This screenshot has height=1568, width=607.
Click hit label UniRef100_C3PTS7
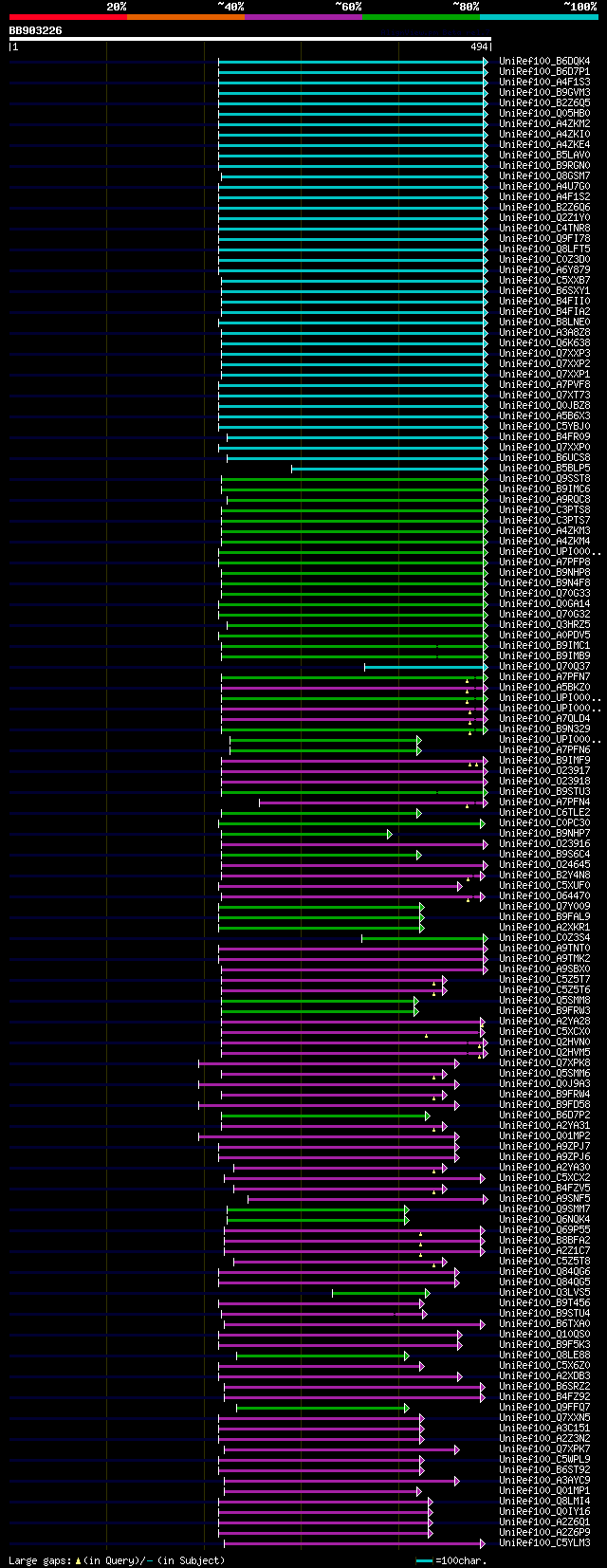tap(544, 520)
